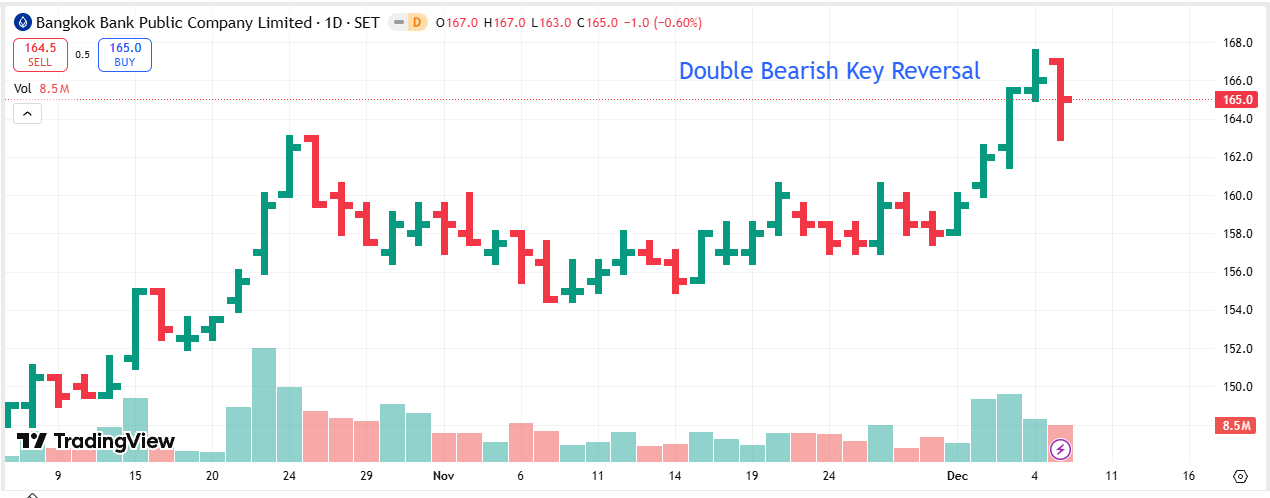
Task: Click the 154.0 price axis label
Action: [x=1238, y=310]
